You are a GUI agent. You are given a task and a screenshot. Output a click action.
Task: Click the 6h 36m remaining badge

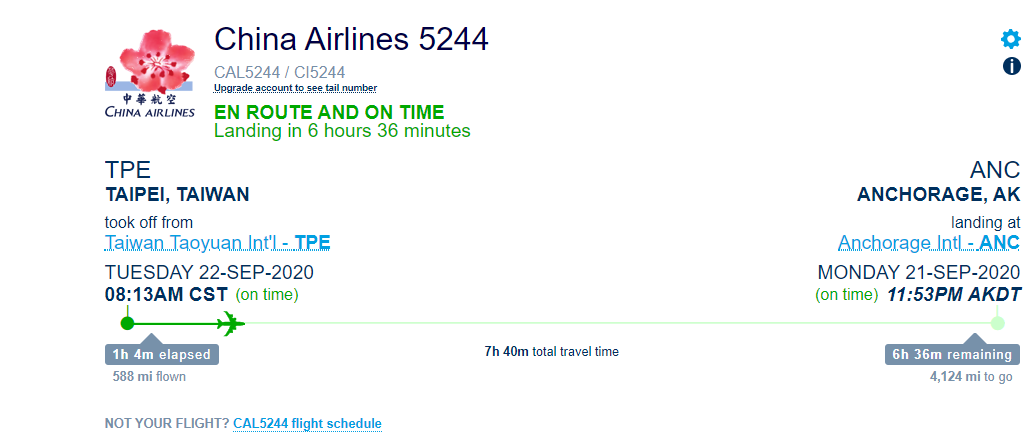(x=952, y=354)
